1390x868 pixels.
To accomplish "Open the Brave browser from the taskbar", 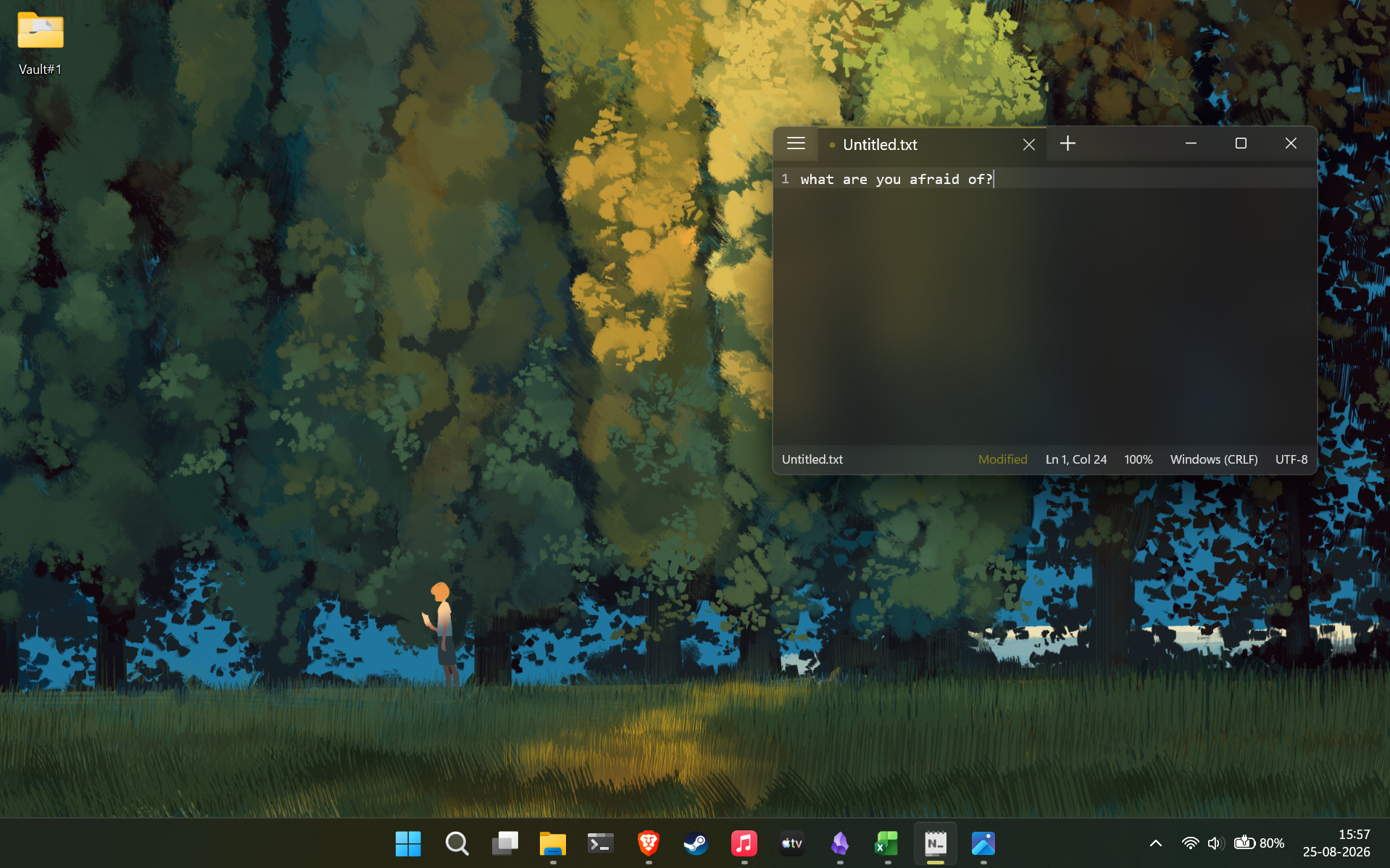I will (x=648, y=843).
